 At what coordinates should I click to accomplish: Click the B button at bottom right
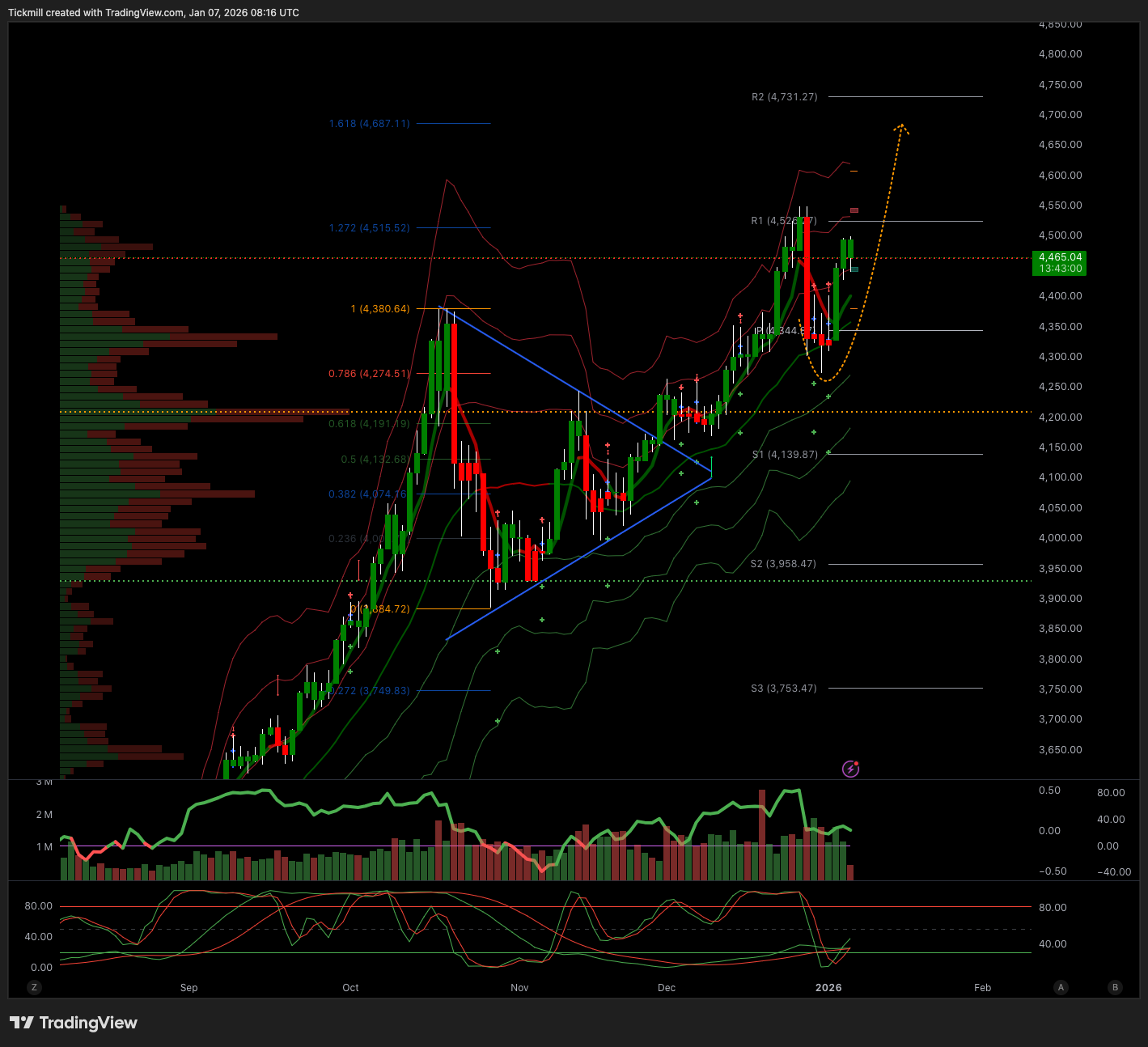(1116, 987)
